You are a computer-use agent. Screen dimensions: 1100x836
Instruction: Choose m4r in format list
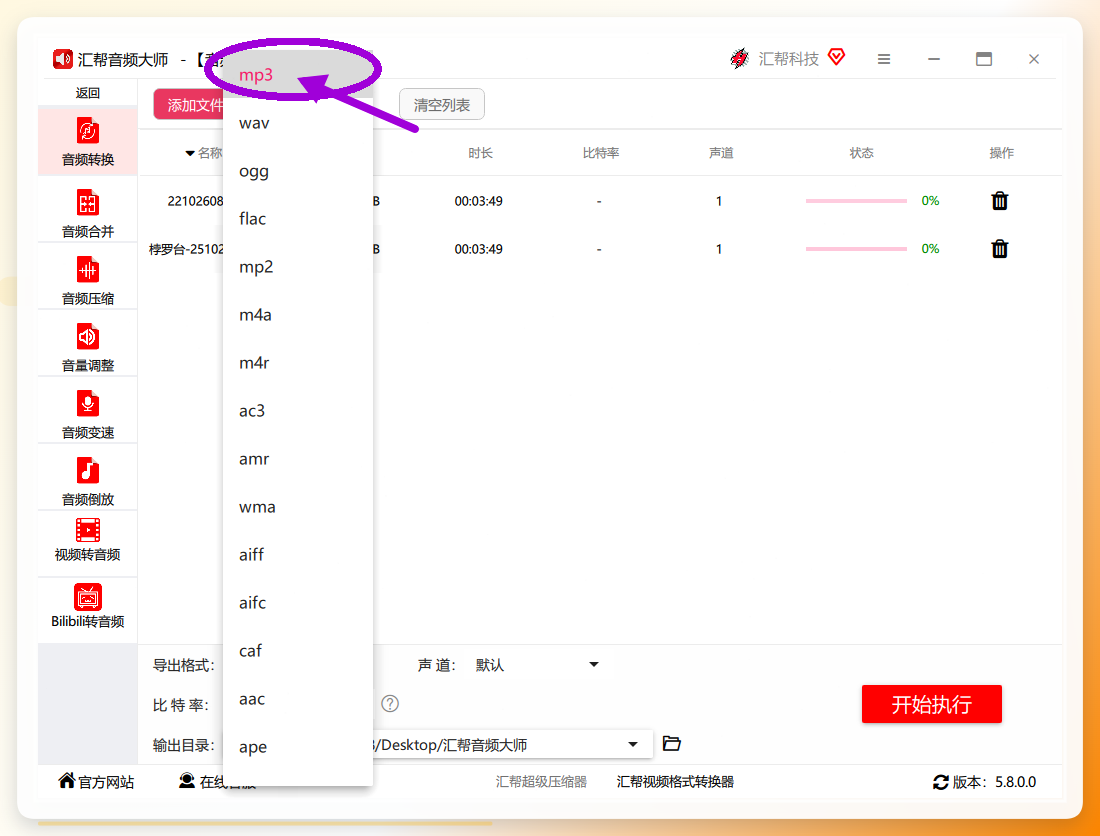coord(297,363)
